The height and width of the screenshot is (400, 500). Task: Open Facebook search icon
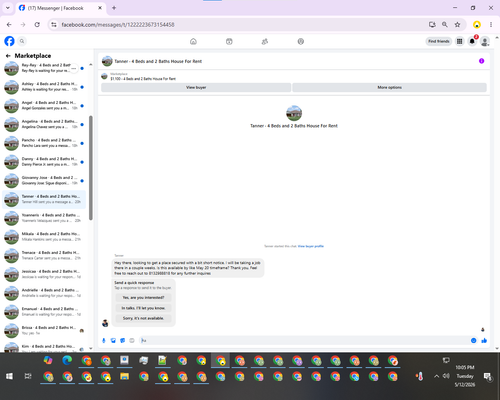pyautogui.click(x=22, y=41)
